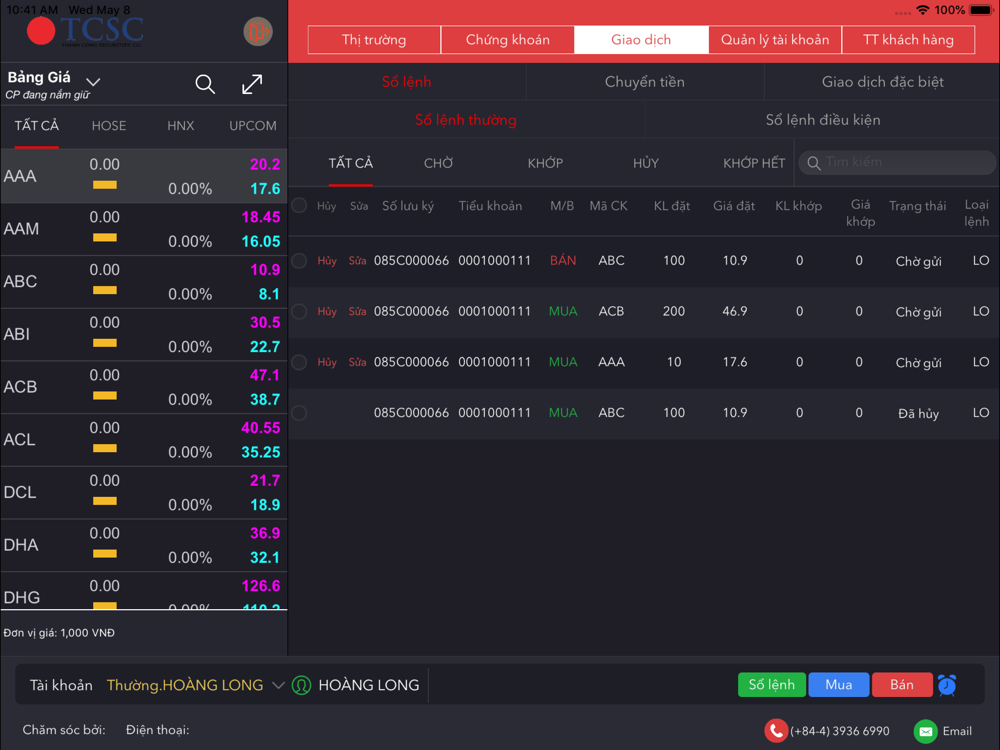
Task: Tap the logout icon beside TCSC logo
Action: pos(258,31)
